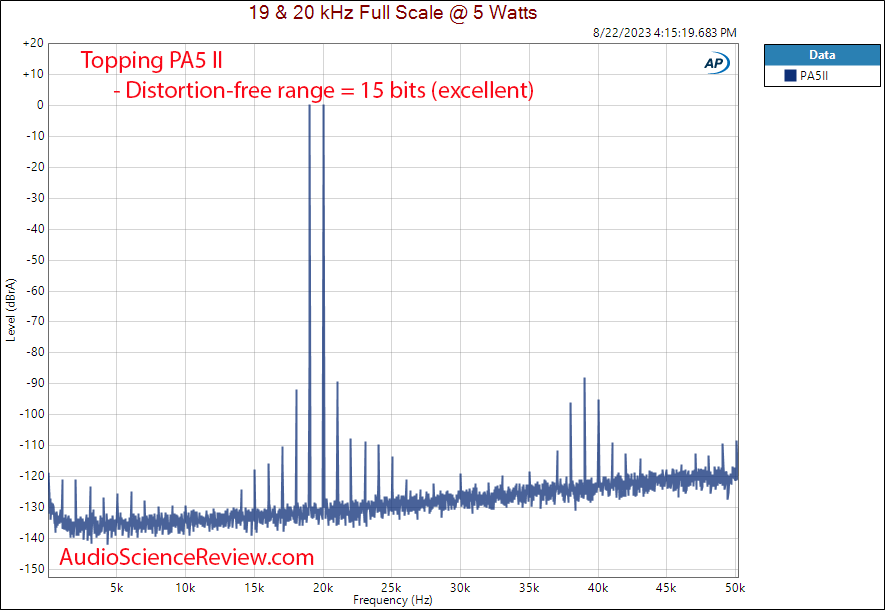Click the PA5II legend color swatch

coord(790,76)
